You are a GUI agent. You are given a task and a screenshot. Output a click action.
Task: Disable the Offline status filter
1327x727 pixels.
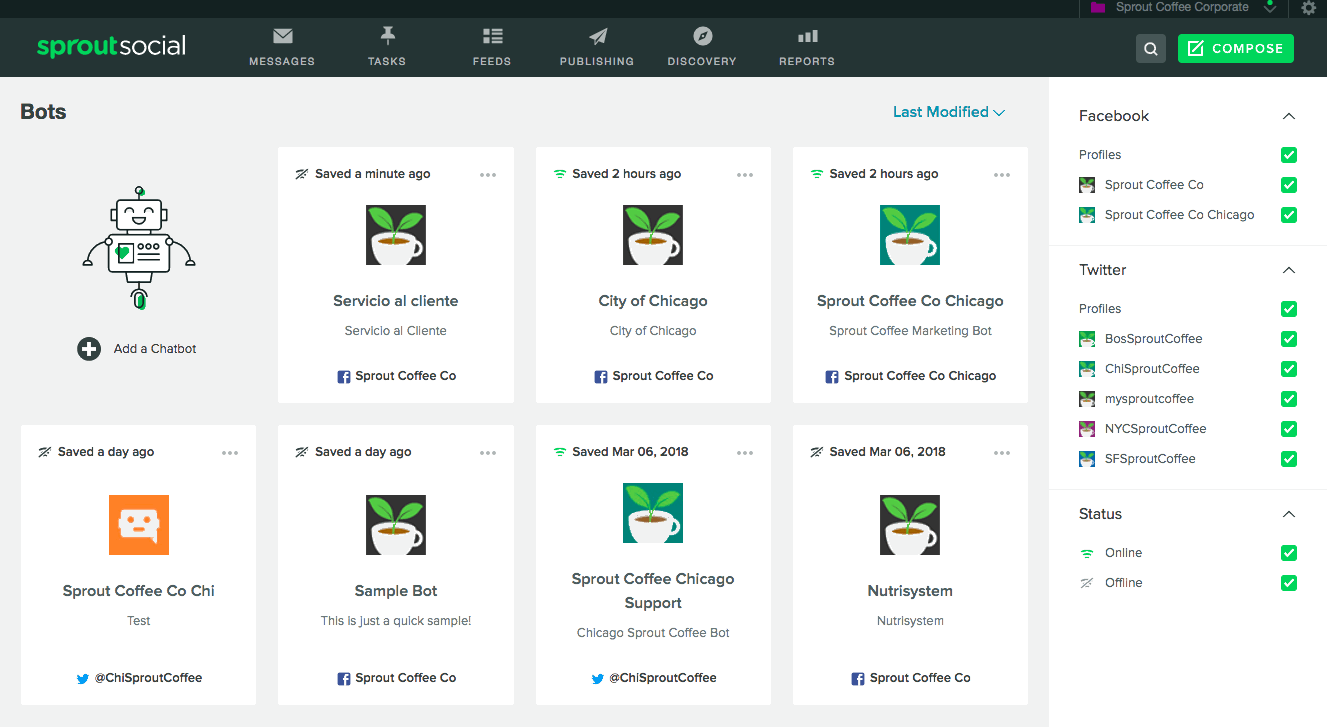coord(1289,583)
